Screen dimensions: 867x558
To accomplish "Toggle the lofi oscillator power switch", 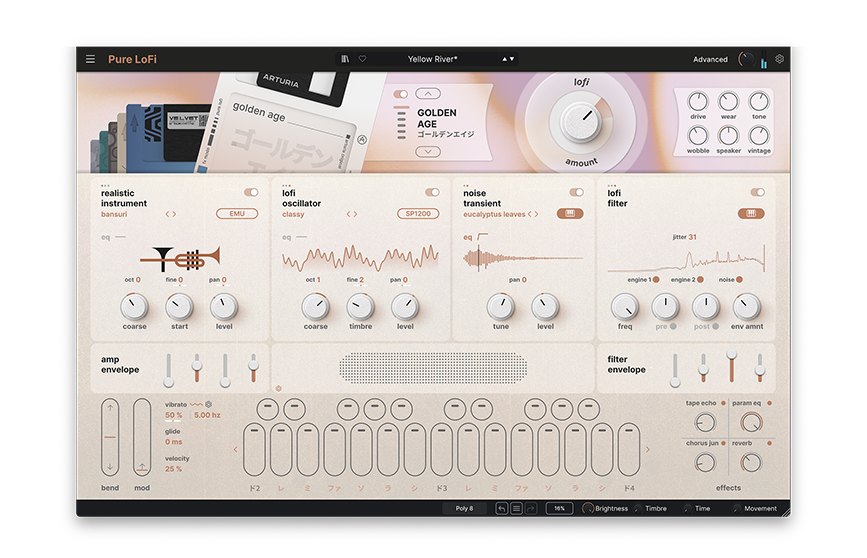I will tap(432, 192).
